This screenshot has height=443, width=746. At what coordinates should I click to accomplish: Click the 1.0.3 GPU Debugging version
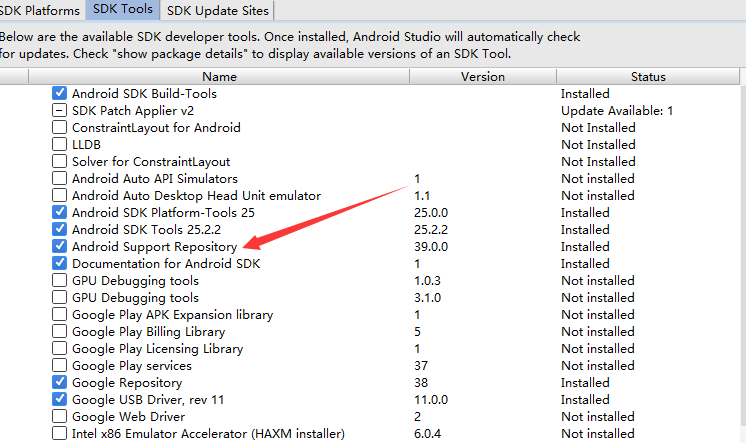[428, 281]
